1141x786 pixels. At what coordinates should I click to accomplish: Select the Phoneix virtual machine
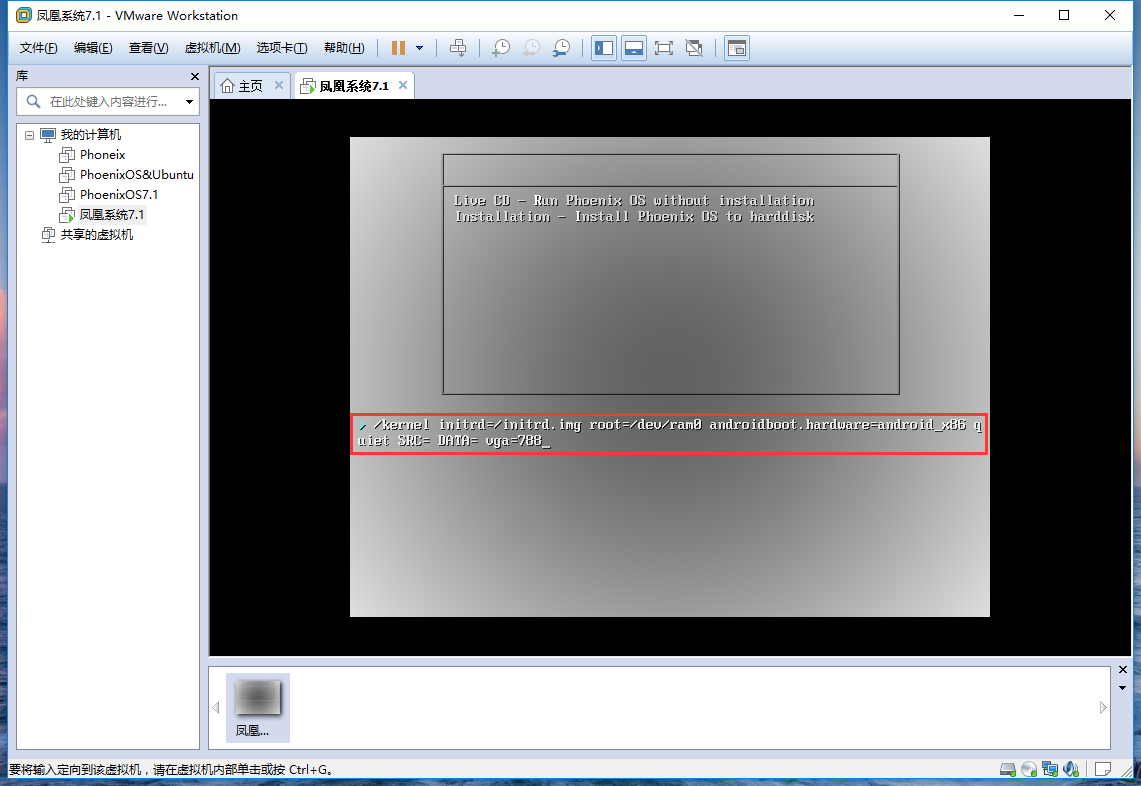(103, 155)
